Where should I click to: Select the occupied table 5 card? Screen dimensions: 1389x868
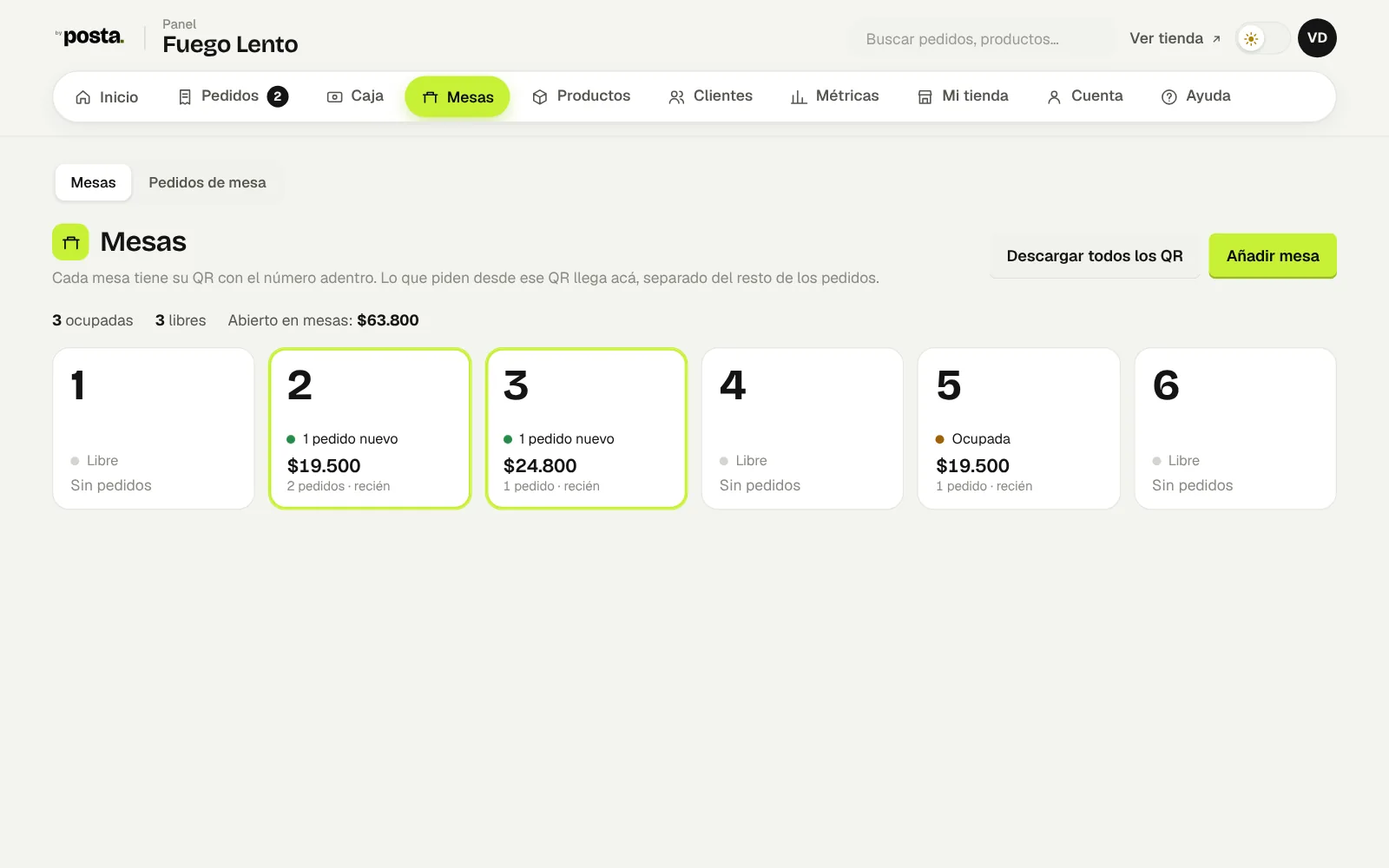coord(1019,429)
